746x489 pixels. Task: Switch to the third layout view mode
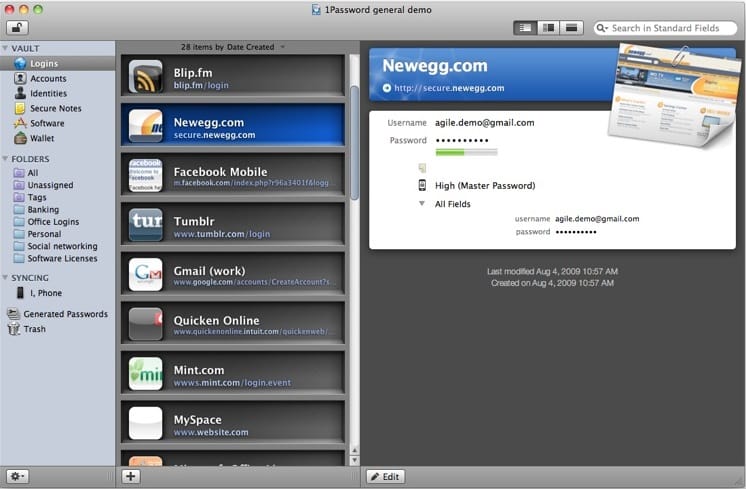pyautogui.click(x=571, y=28)
